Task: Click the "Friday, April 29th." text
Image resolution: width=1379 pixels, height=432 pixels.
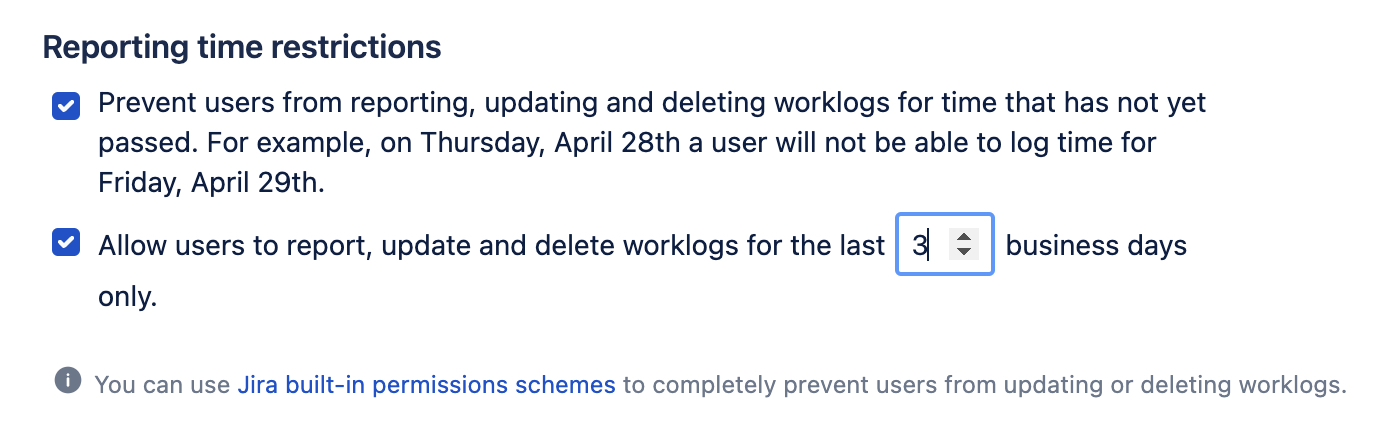Action: pos(211,183)
